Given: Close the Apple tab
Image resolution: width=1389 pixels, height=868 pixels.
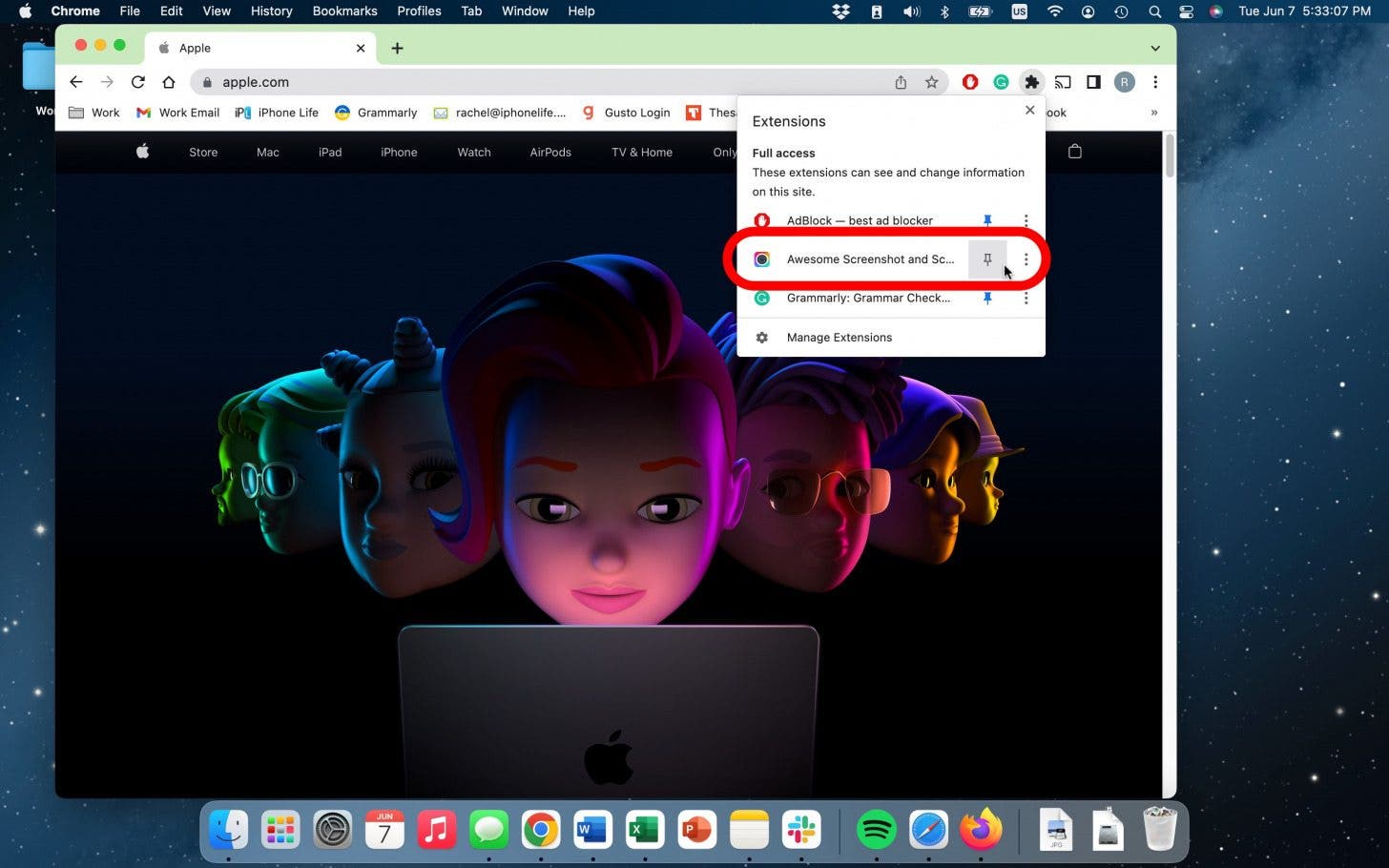Looking at the screenshot, I should 361,48.
